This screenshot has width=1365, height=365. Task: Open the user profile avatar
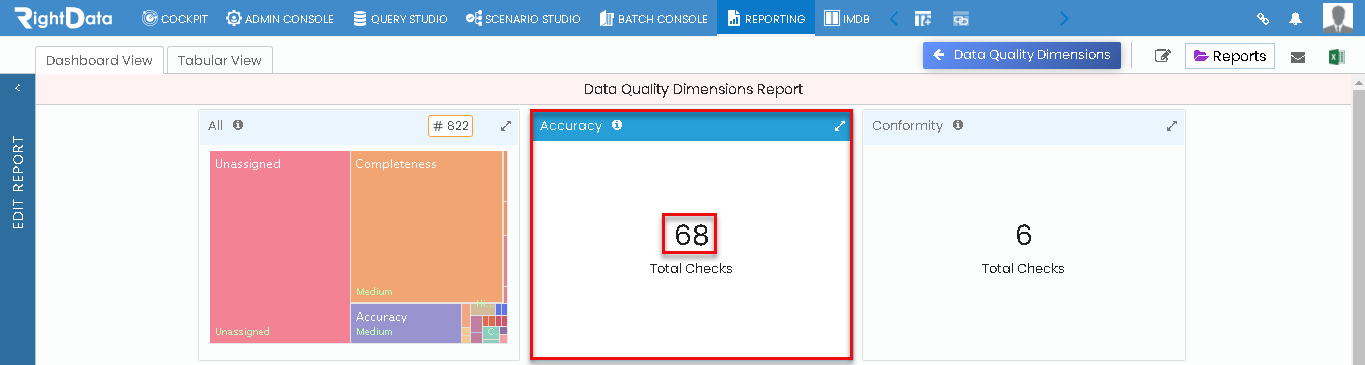click(1337, 18)
